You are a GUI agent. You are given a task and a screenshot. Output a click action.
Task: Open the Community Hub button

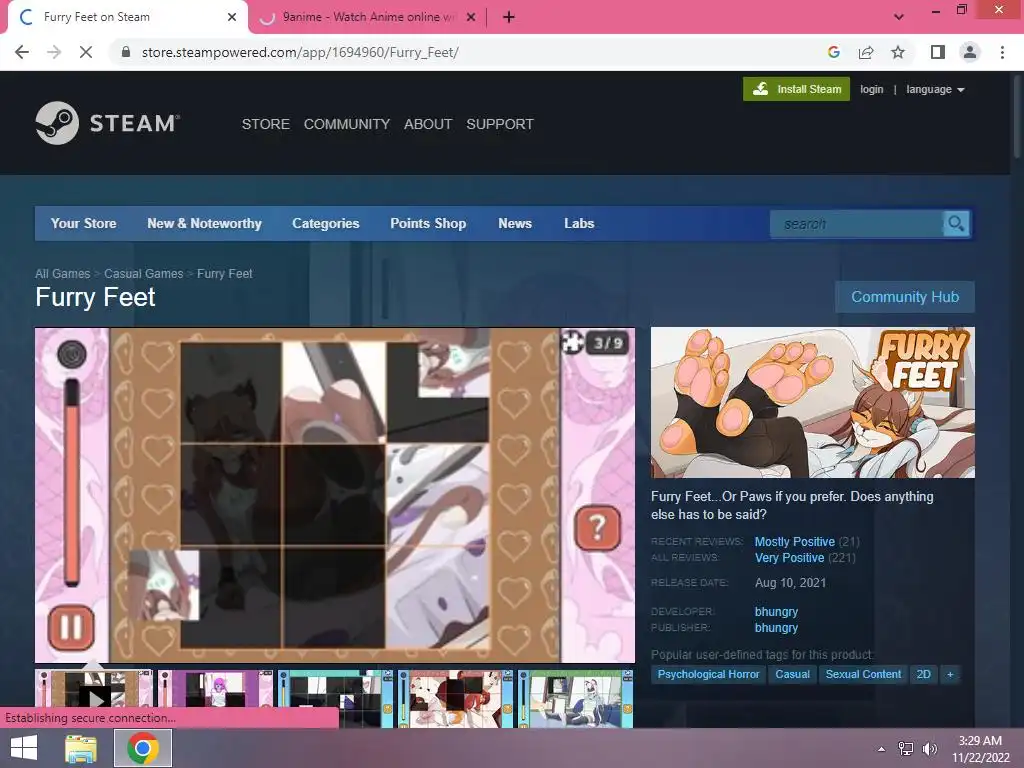pos(905,297)
